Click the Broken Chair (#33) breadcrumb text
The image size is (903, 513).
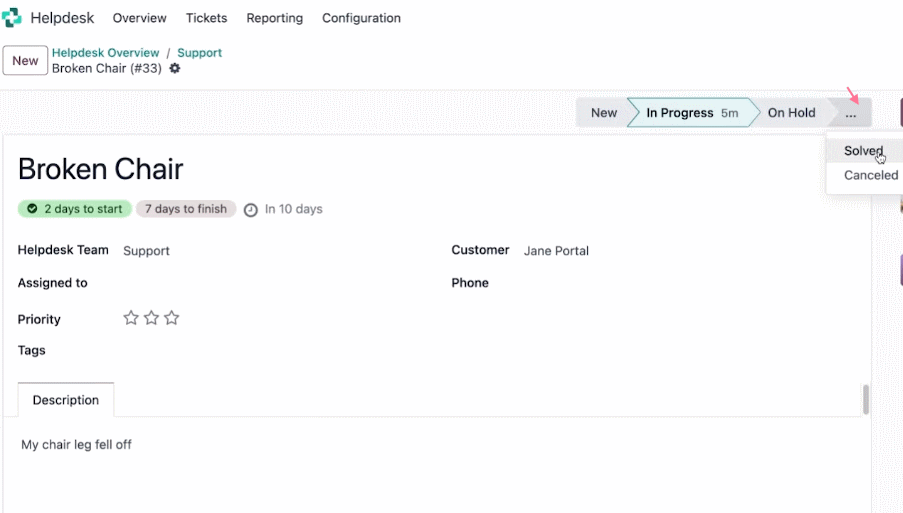coord(107,69)
